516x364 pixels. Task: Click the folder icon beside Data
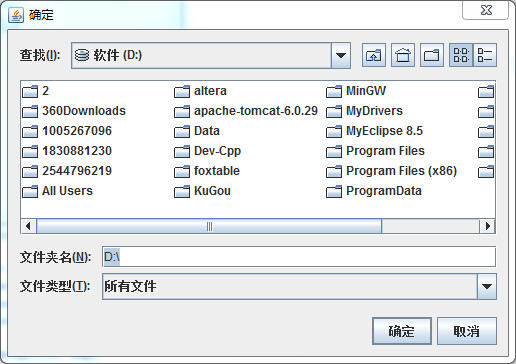(x=182, y=131)
